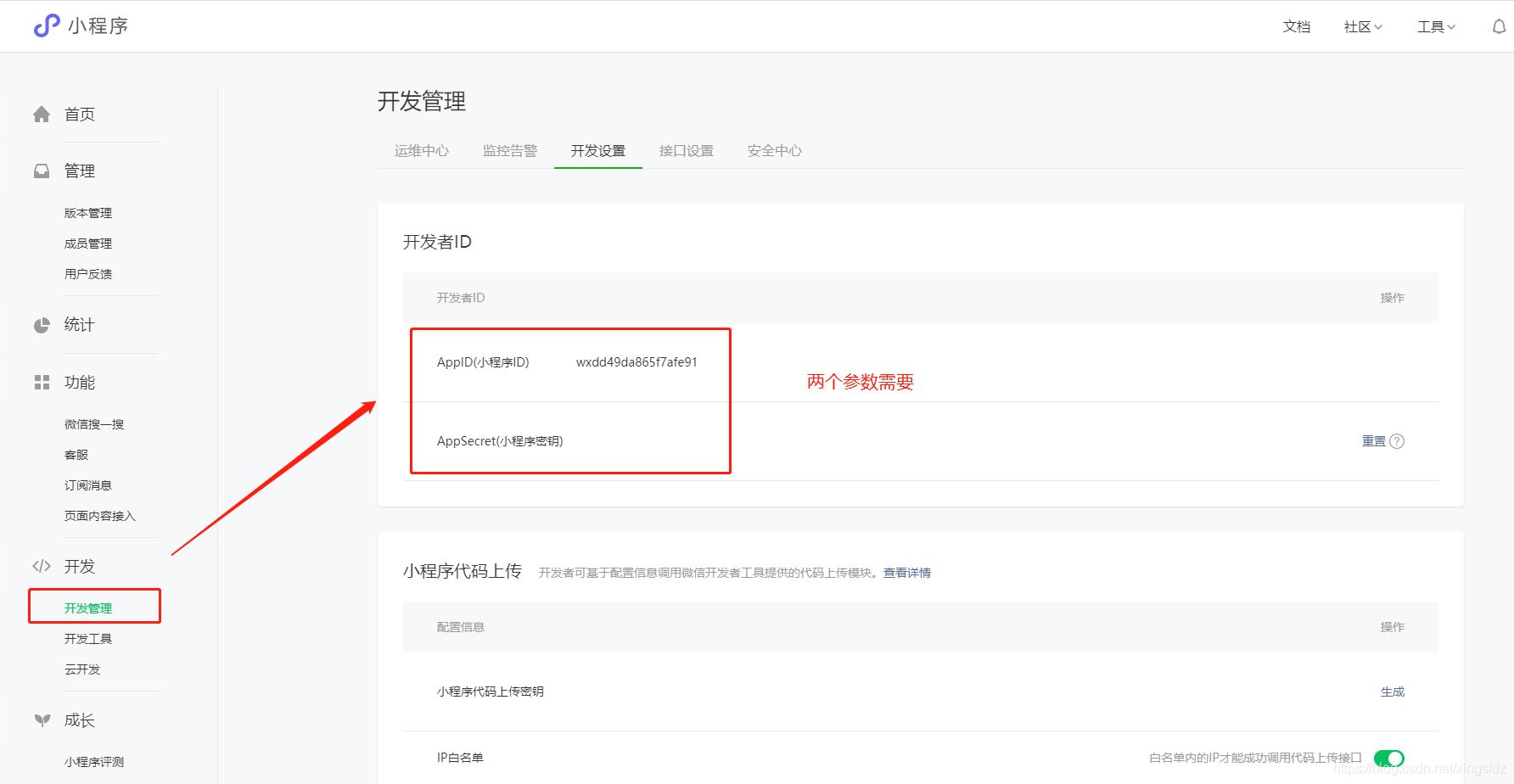
Task: Open 云开发 from the sidebar
Action: 81,669
